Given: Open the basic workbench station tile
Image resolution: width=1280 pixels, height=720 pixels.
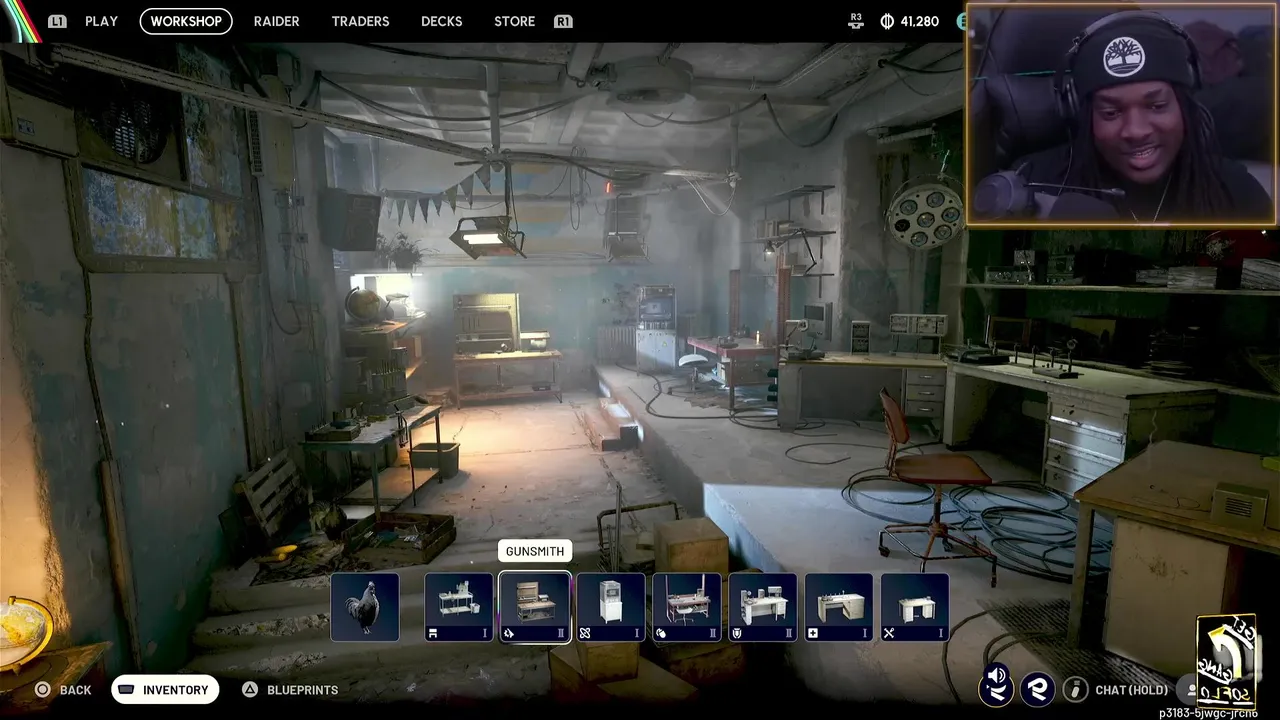Looking at the screenshot, I should (x=459, y=607).
